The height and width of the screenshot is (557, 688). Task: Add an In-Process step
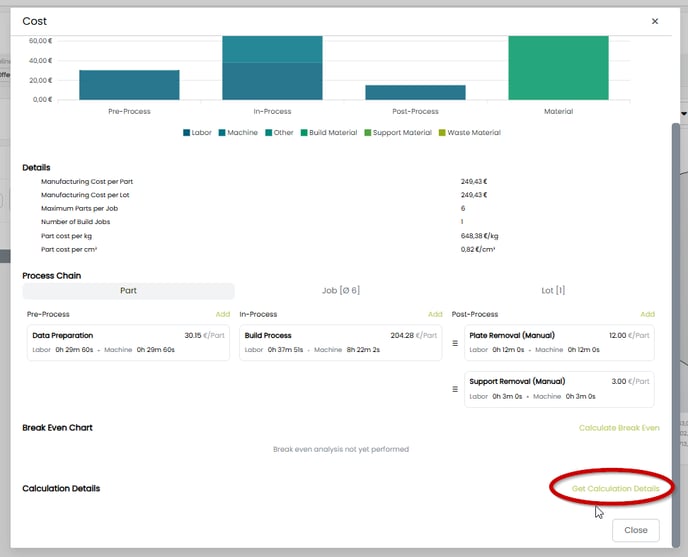click(x=435, y=314)
